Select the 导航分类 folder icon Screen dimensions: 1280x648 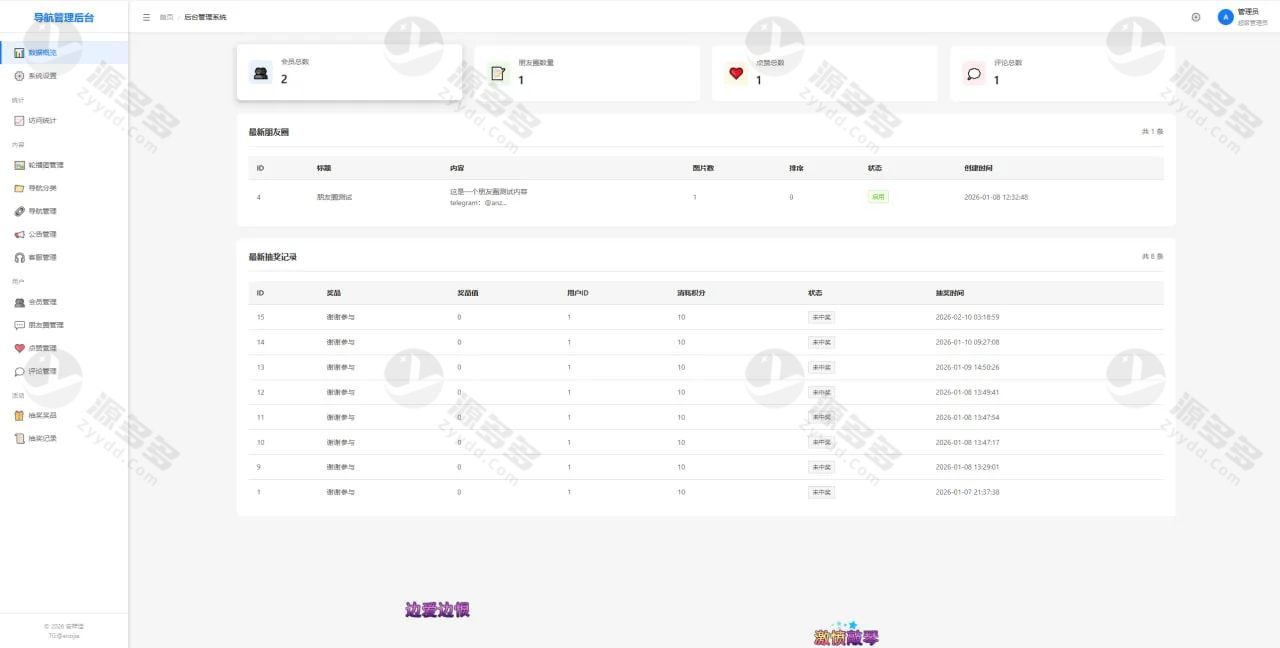point(19,189)
